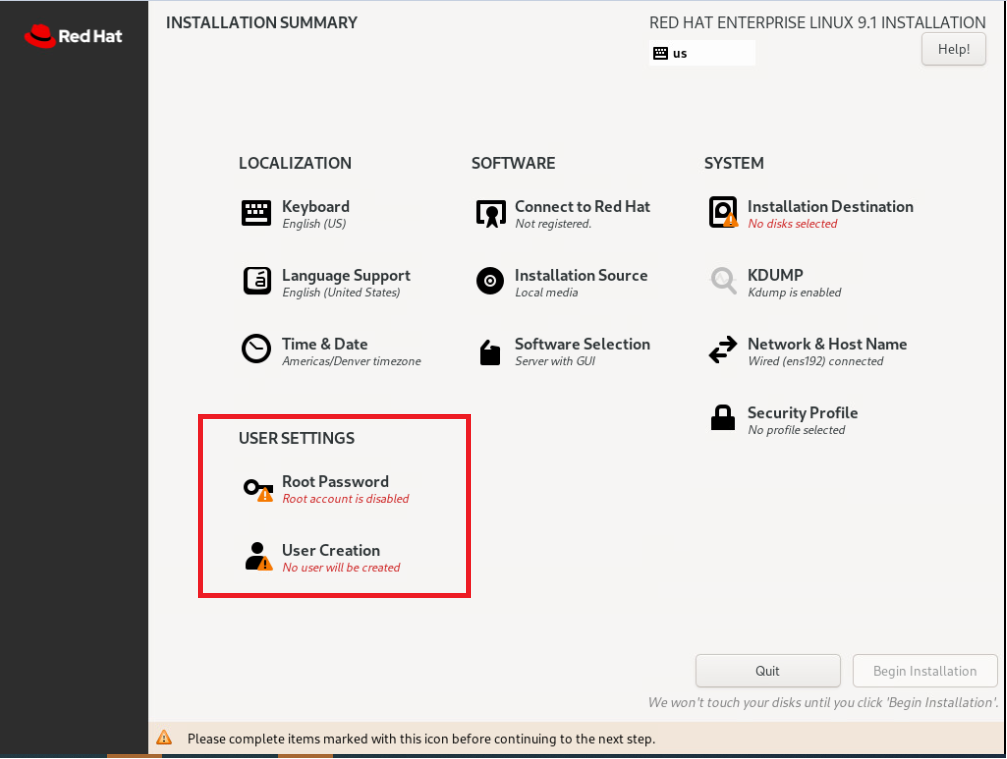1007x759 pixels.
Task: Open Language Support via its icon
Action: click(257, 281)
